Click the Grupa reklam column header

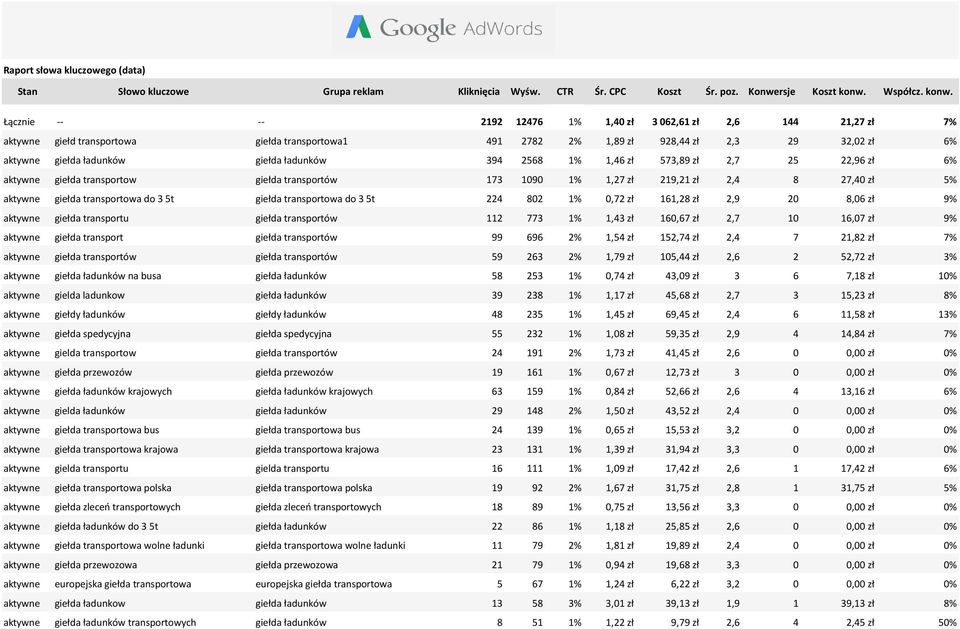tap(353, 92)
